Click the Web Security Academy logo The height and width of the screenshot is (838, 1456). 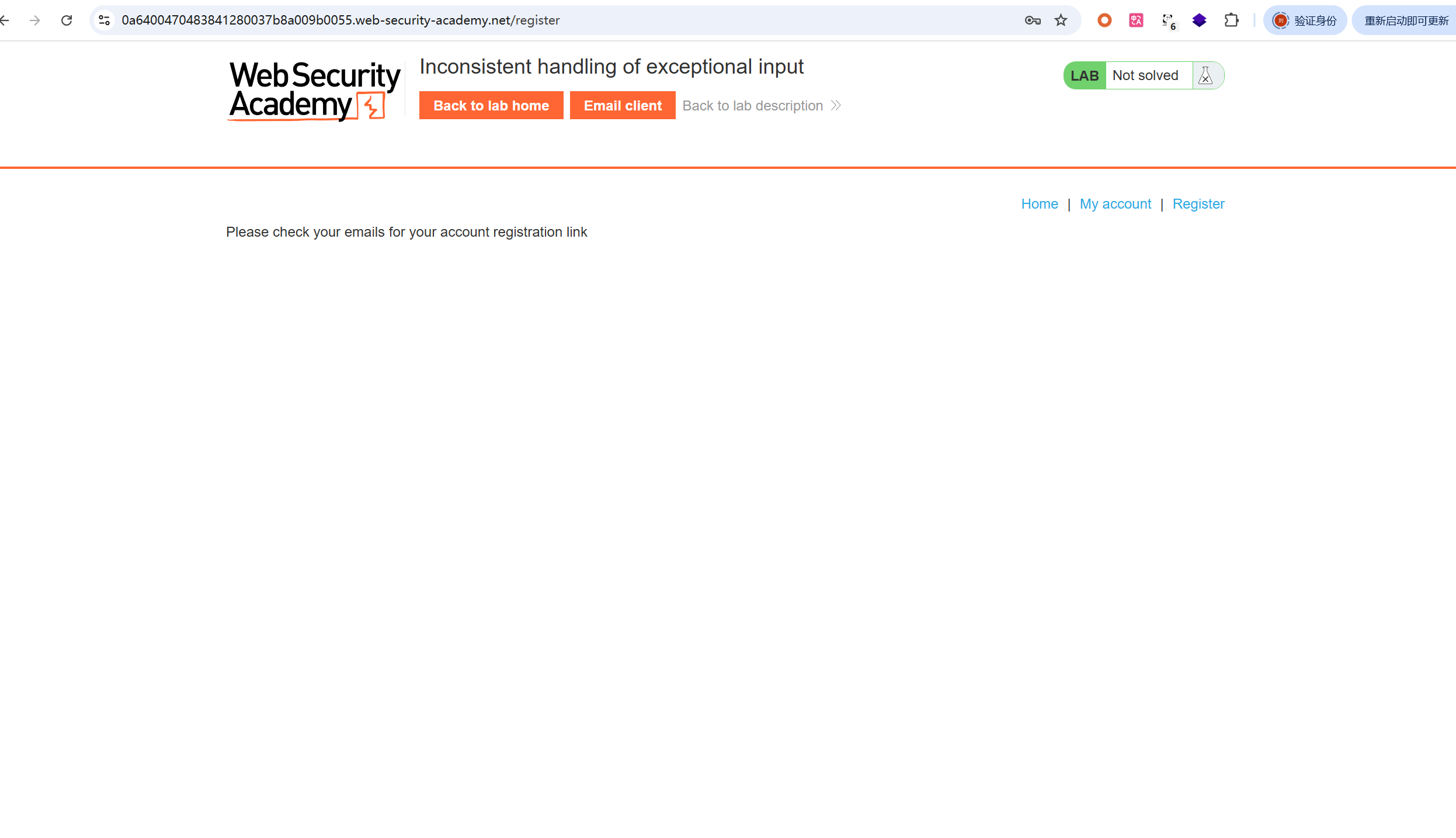pos(314,91)
